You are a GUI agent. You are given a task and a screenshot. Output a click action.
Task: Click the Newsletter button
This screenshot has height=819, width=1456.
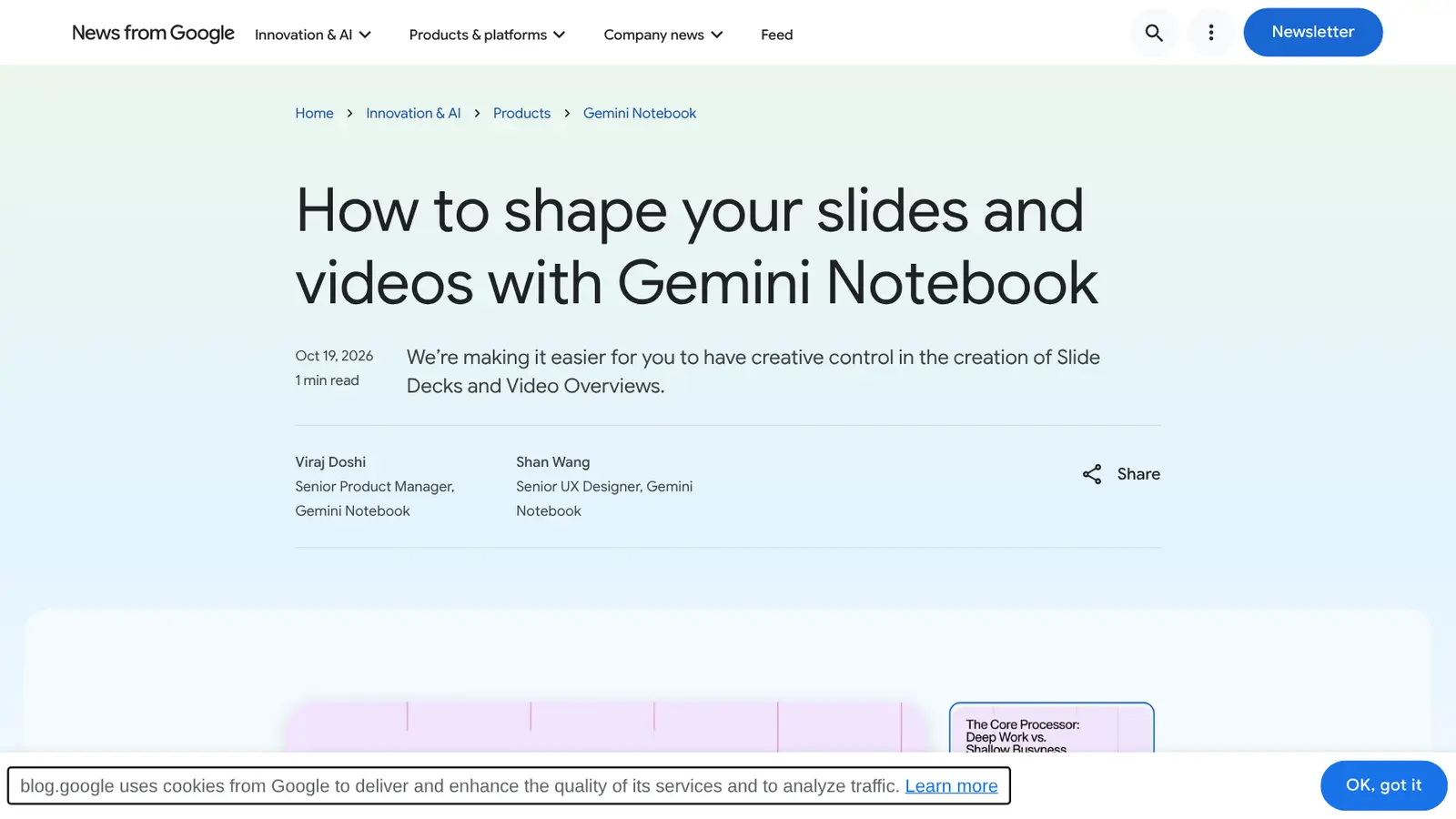tap(1313, 32)
